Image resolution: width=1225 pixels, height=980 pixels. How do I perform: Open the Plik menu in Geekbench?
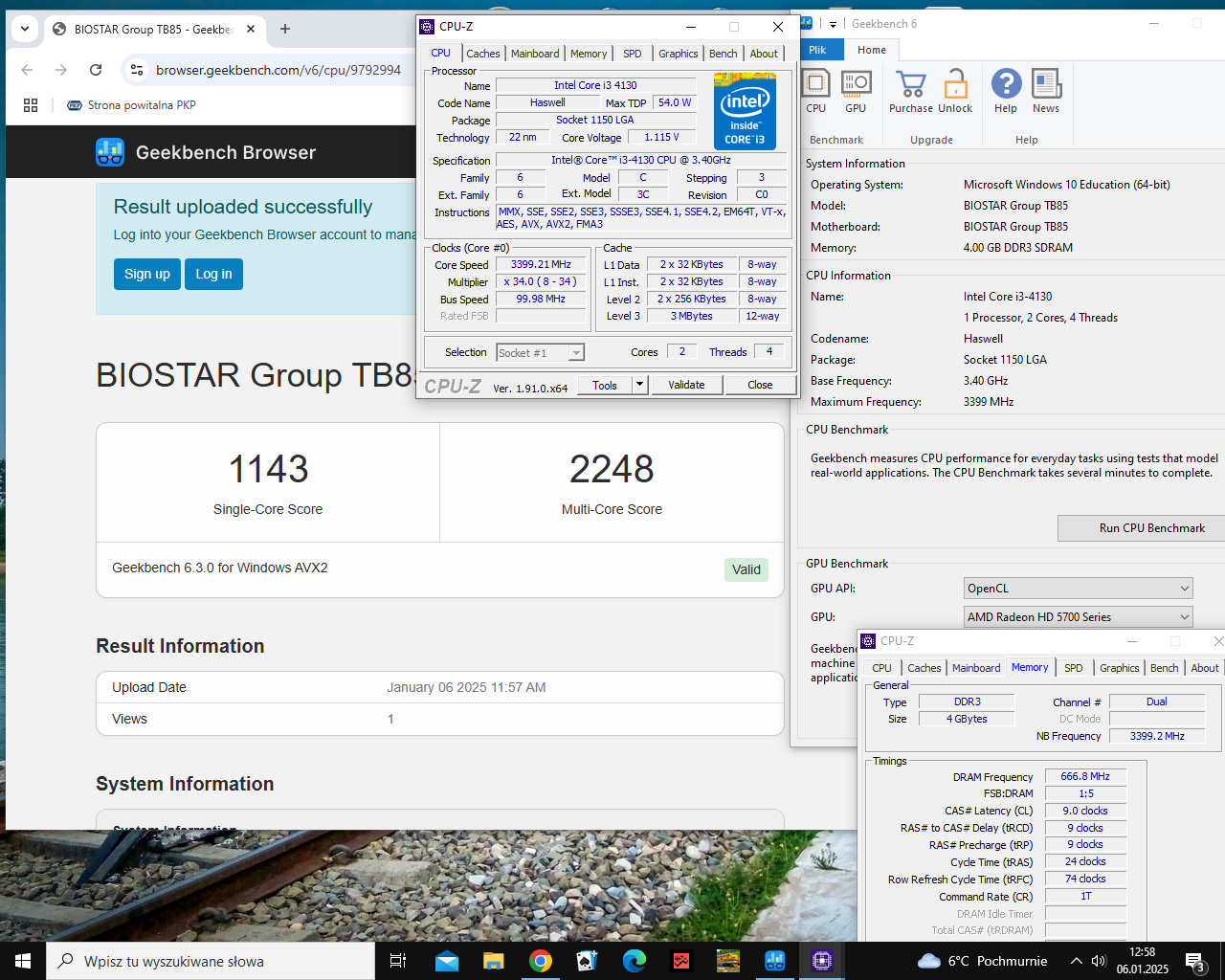pos(817,50)
